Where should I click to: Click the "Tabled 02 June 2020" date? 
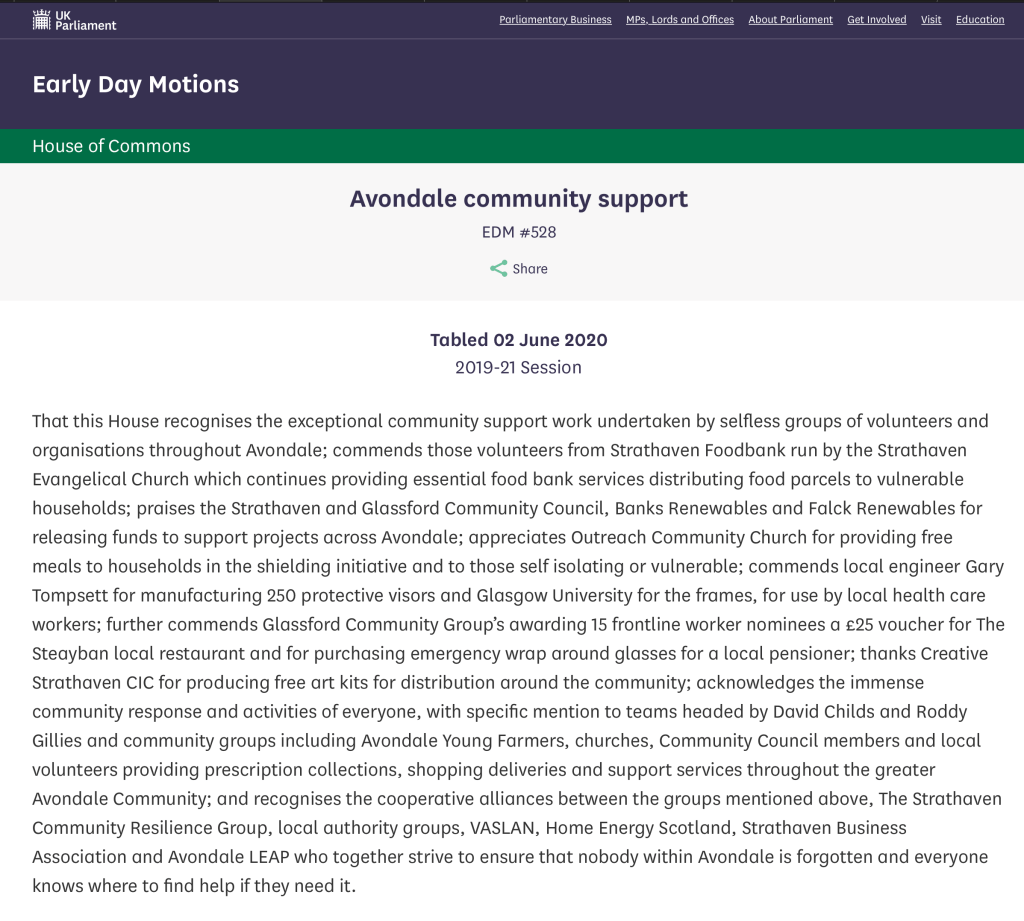click(519, 340)
